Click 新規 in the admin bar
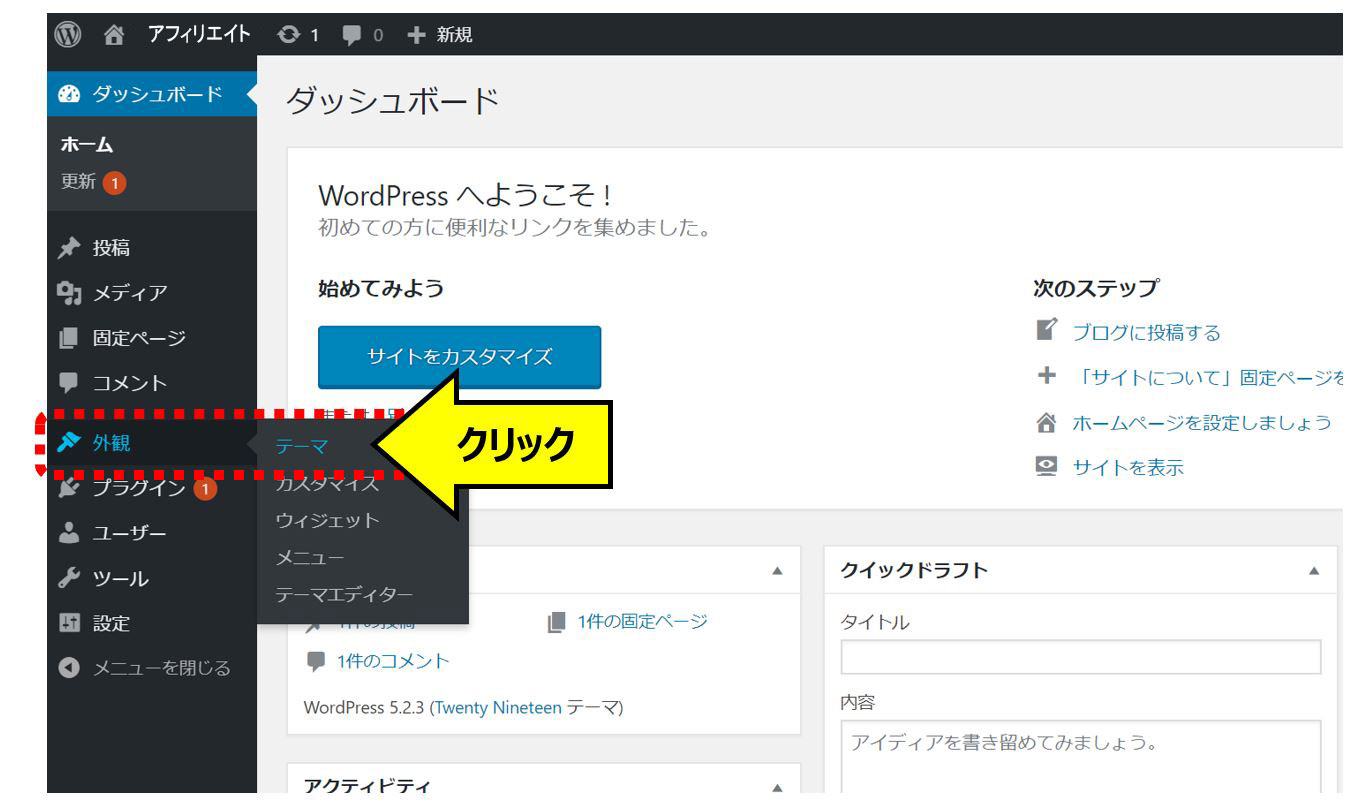 (455, 35)
